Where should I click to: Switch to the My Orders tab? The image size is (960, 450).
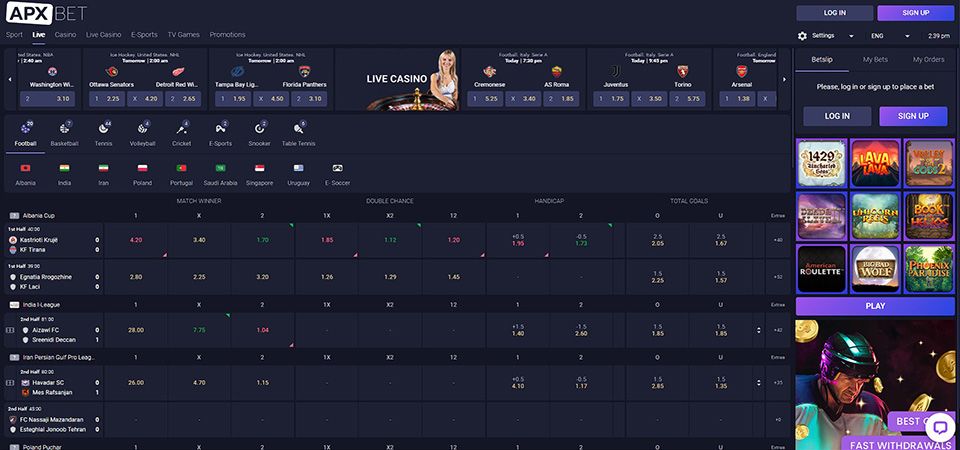[928, 59]
